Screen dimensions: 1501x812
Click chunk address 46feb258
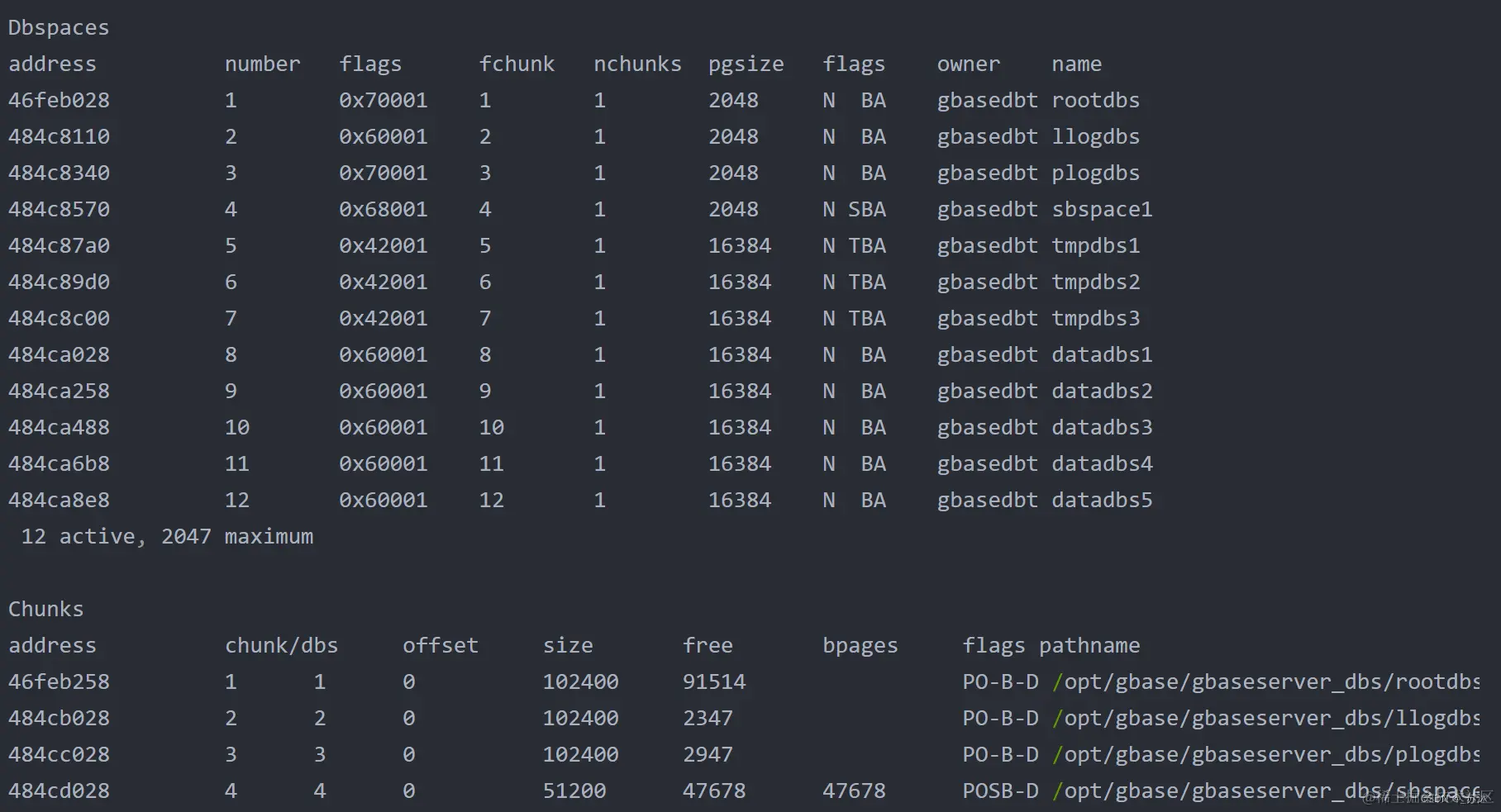click(x=59, y=682)
